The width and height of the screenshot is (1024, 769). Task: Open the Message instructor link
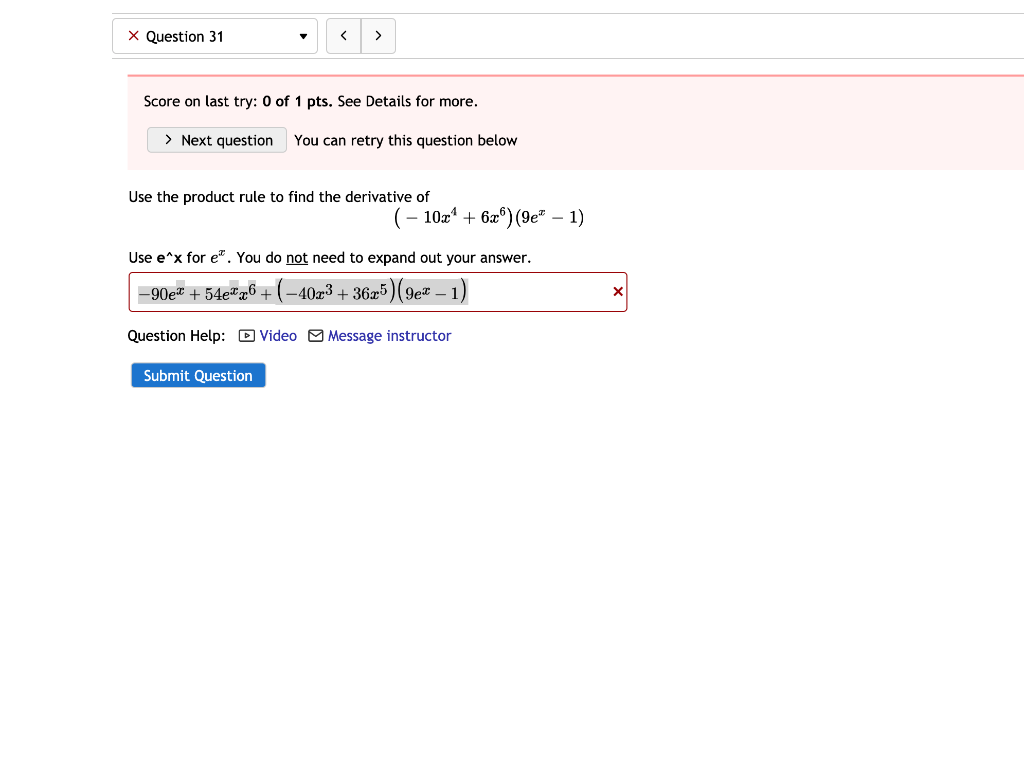point(389,335)
